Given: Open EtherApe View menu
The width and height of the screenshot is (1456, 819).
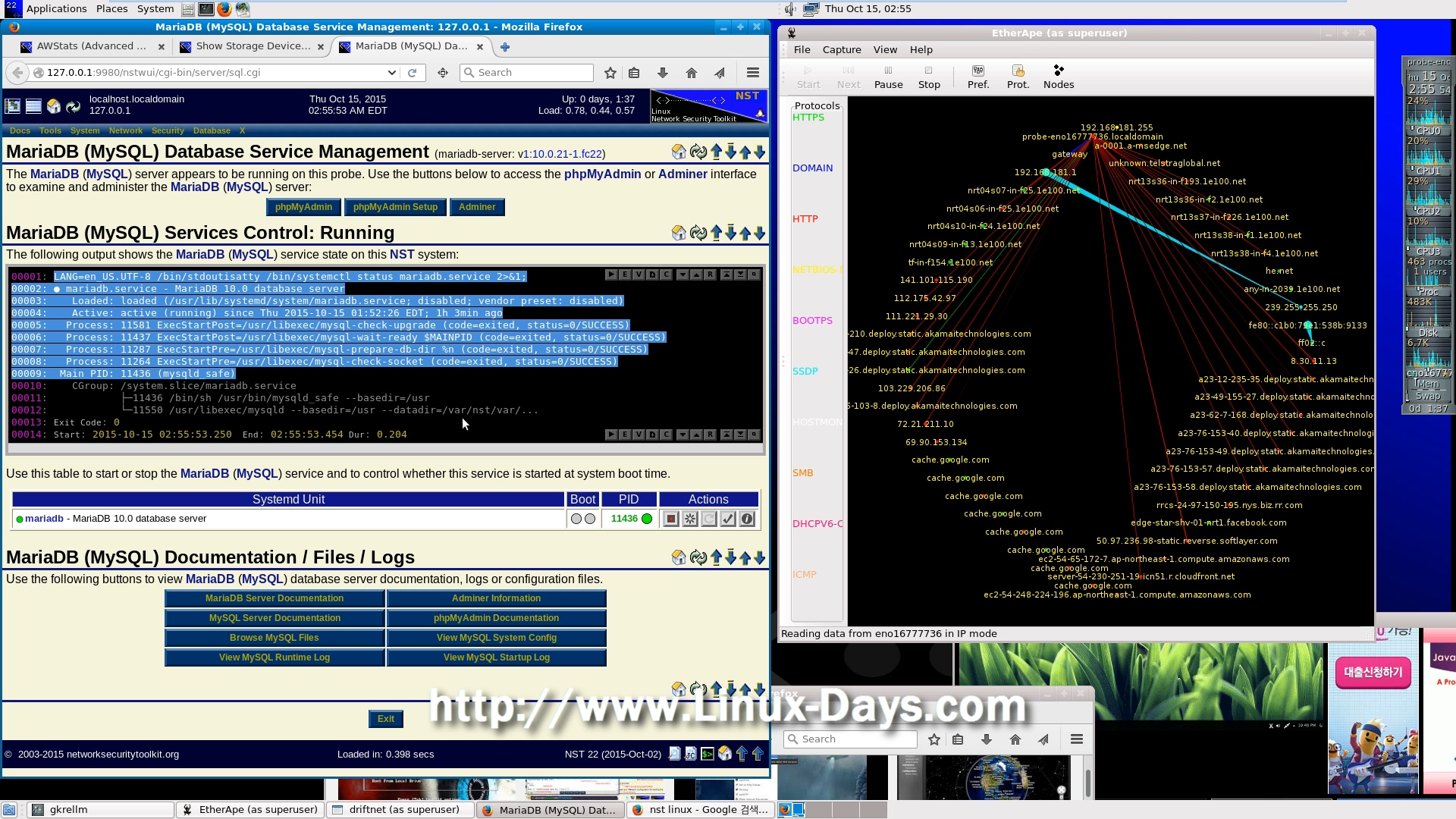Looking at the screenshot, I should pyautogui.click(x=885, y=50).
